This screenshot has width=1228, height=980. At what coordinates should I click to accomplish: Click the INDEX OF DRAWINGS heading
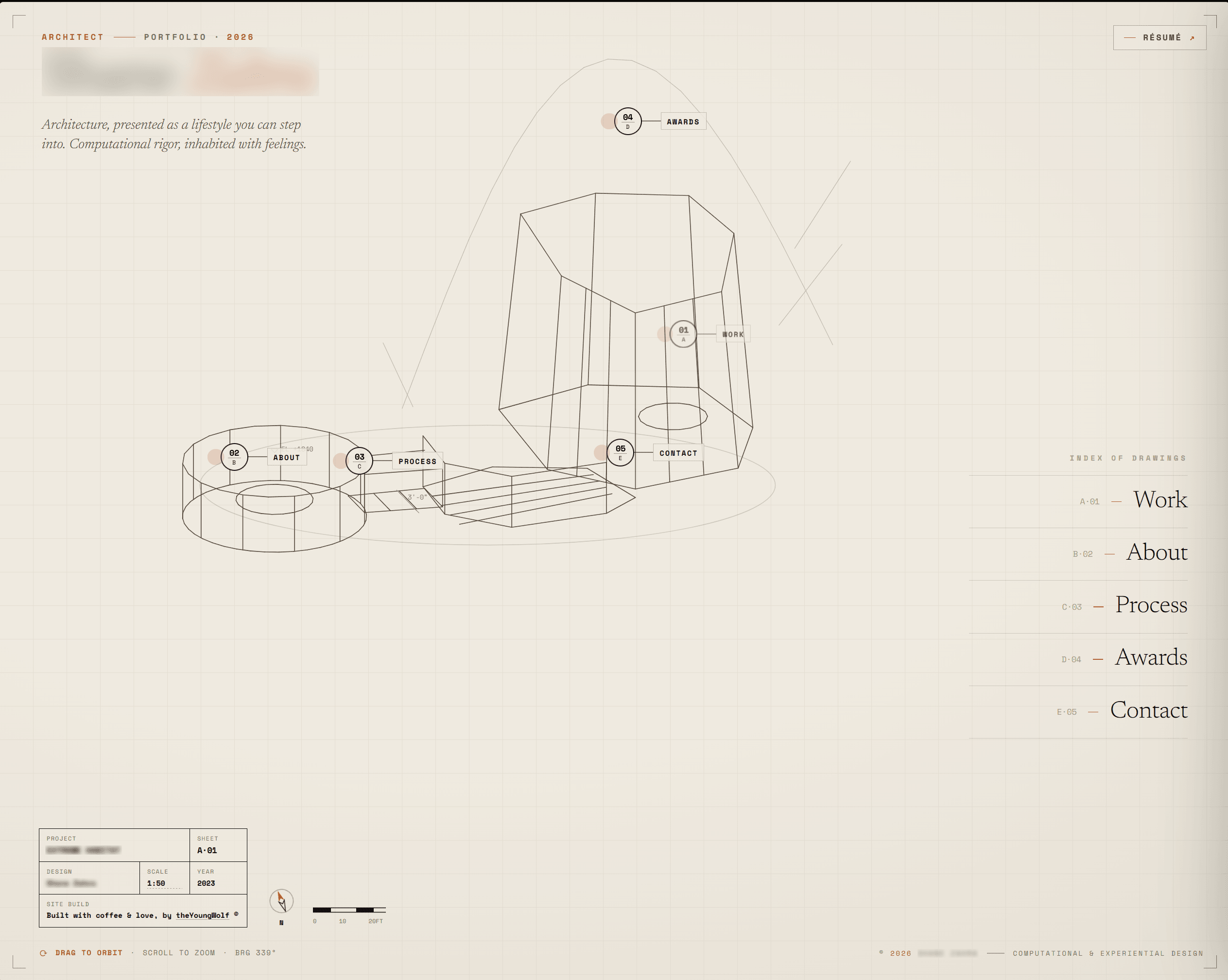(x=1128, y=458)
